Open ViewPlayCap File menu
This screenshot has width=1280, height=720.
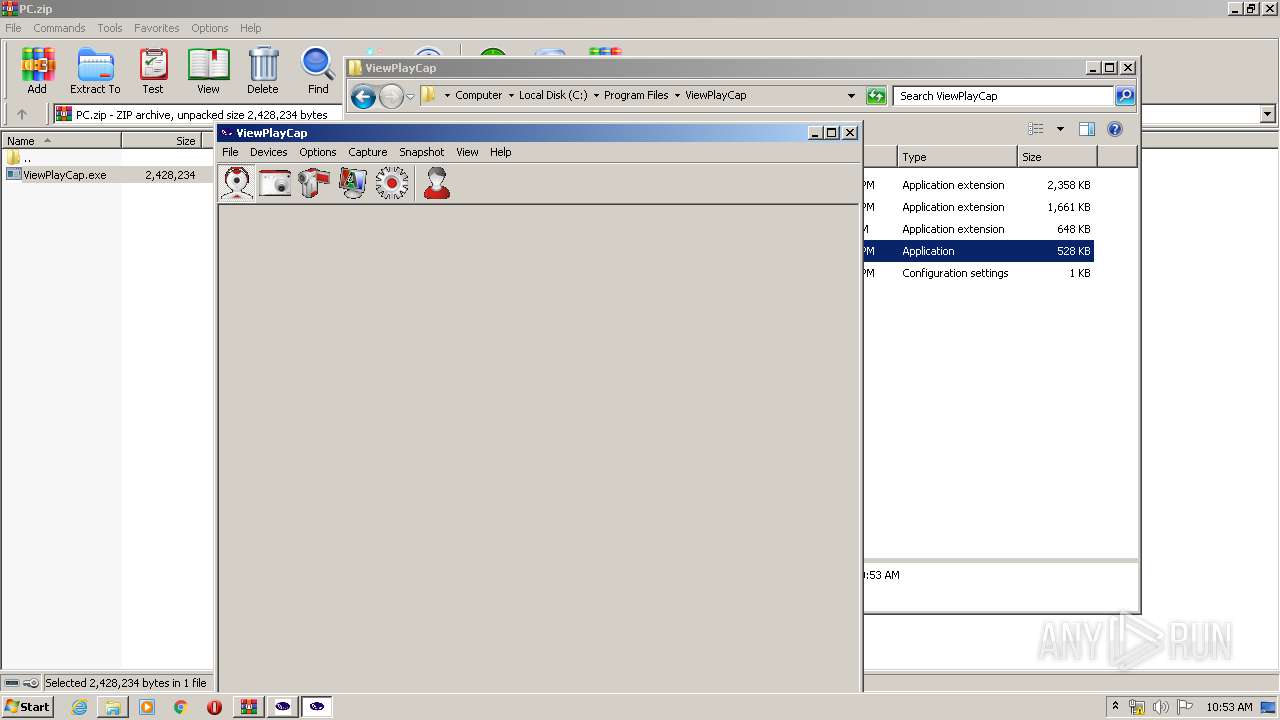click(x=230, y=152)
